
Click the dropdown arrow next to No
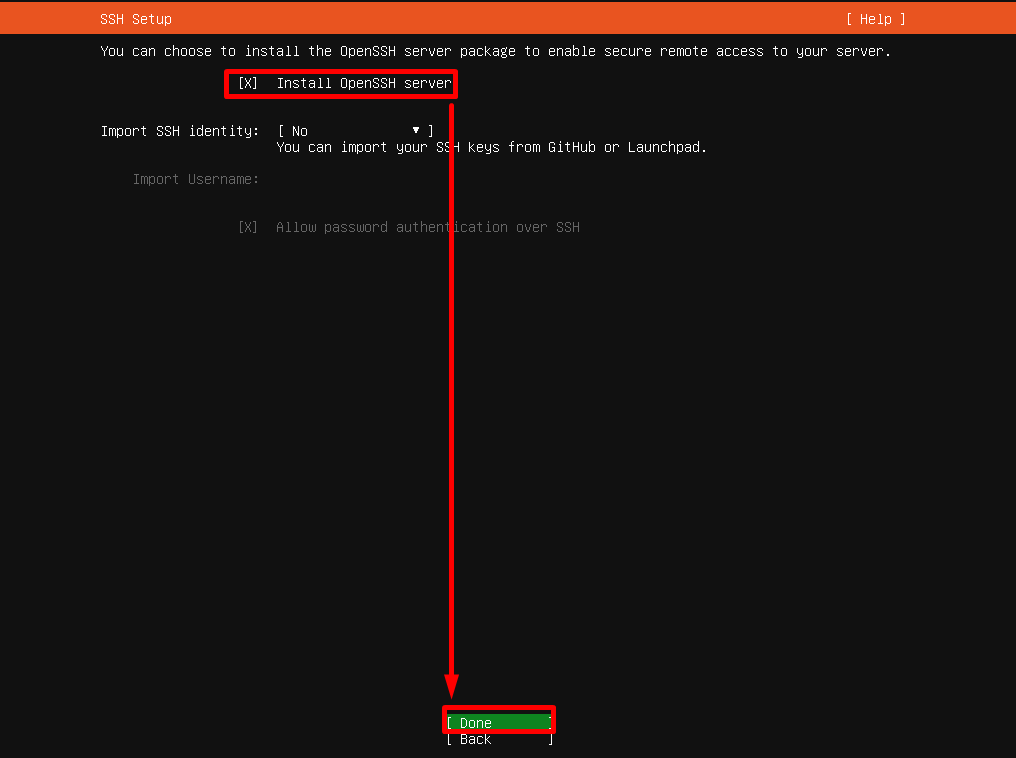tap(415, 130)
